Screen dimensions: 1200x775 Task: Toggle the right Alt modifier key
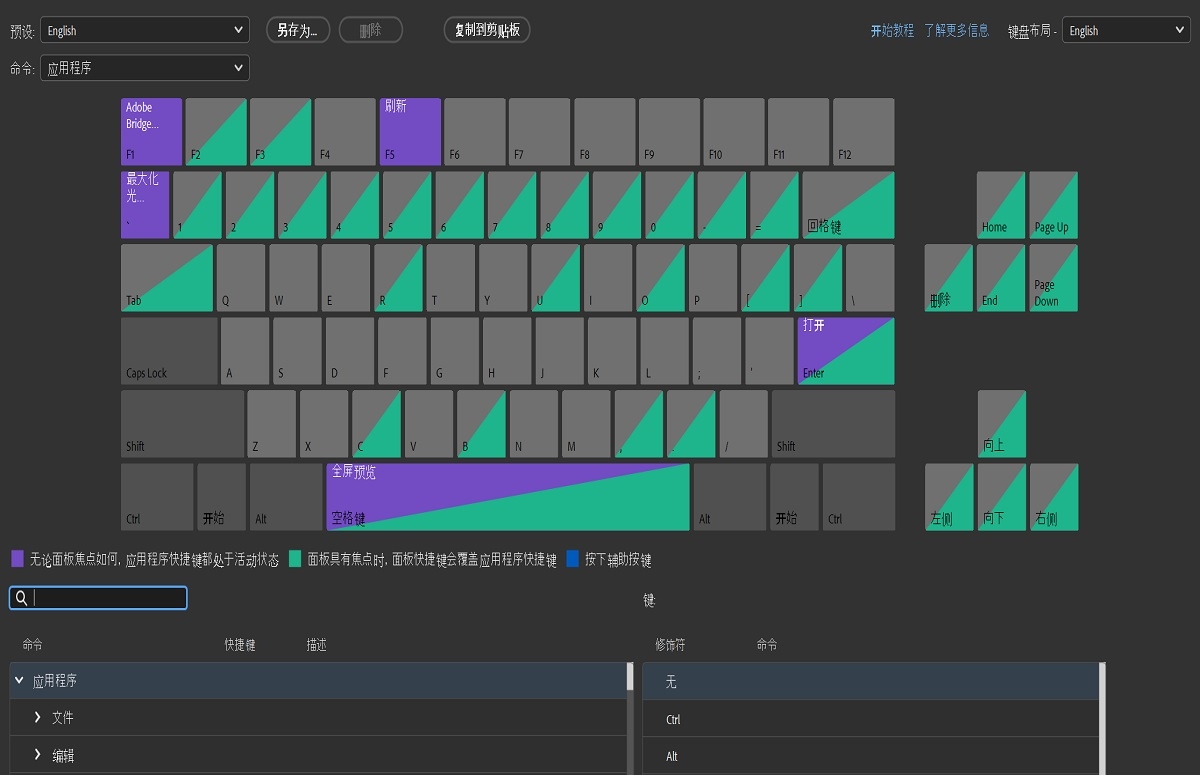point(730,497)
